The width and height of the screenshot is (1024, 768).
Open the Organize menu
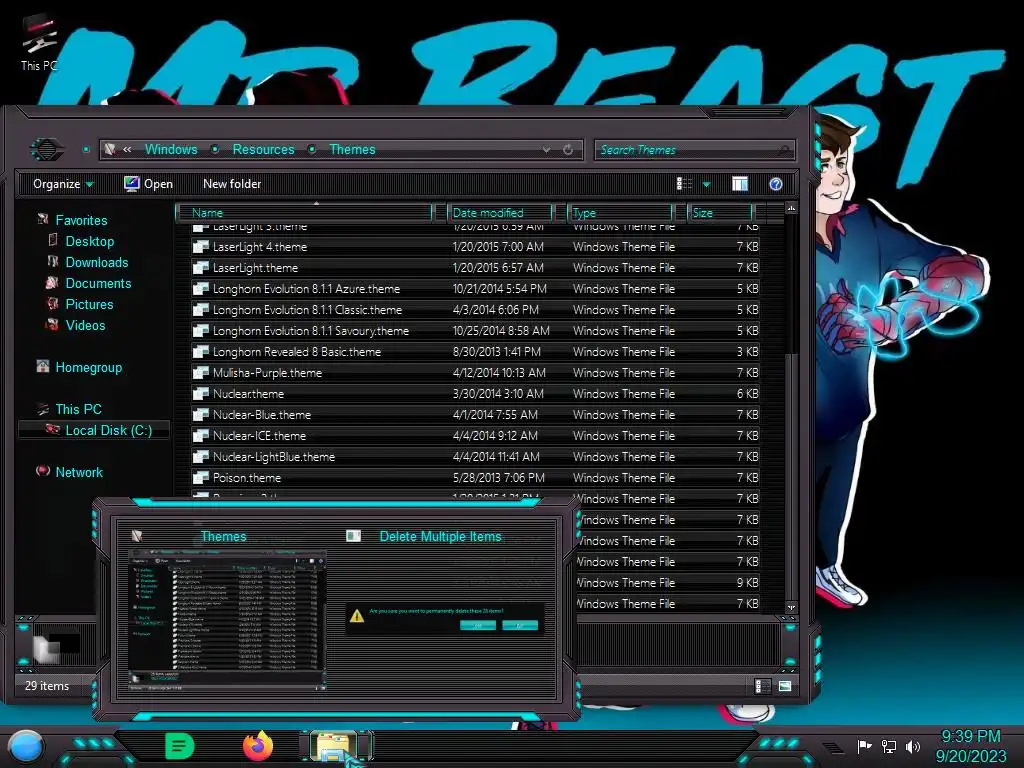click(63, 184)
